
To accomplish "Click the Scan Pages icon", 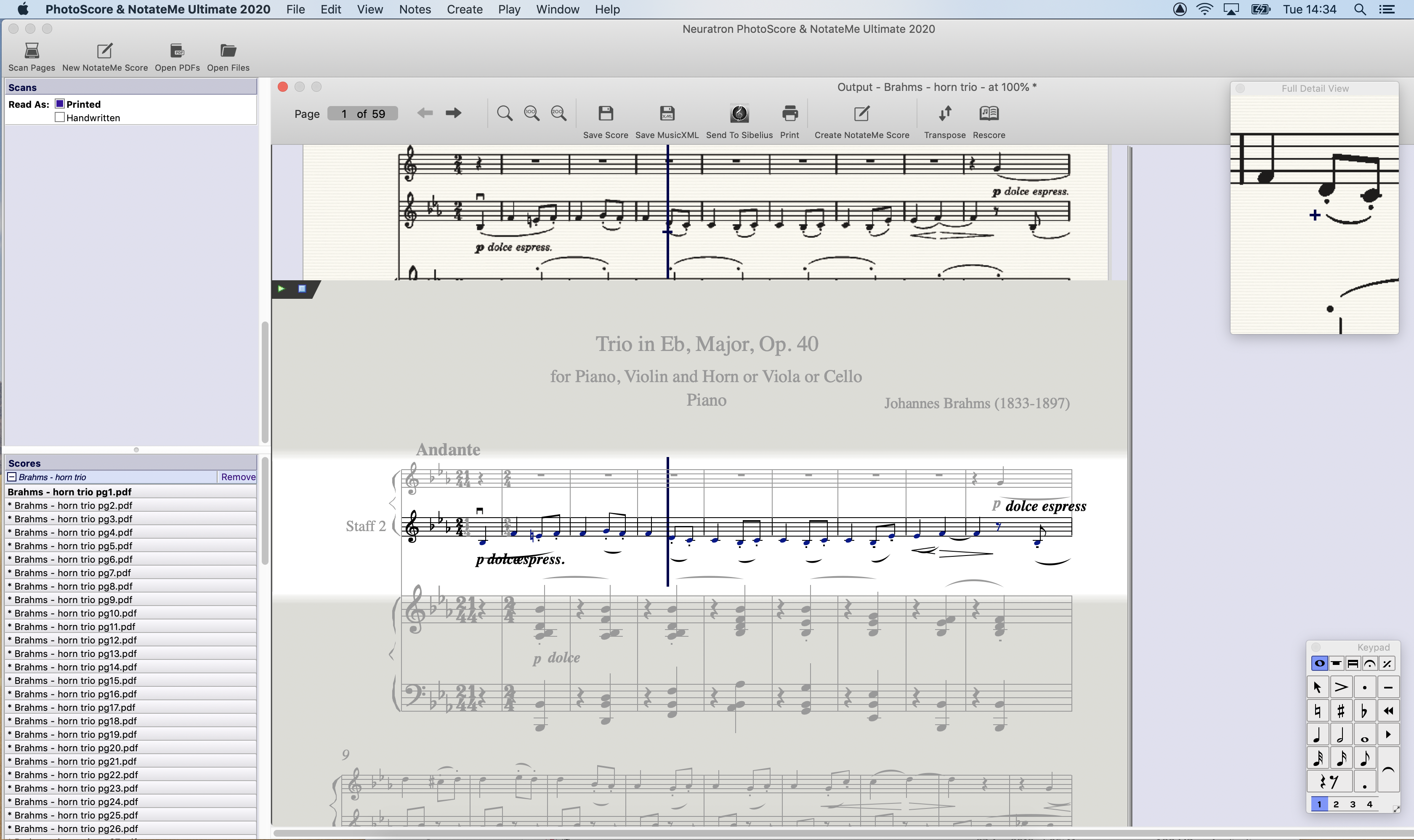I will click(32, 51).
